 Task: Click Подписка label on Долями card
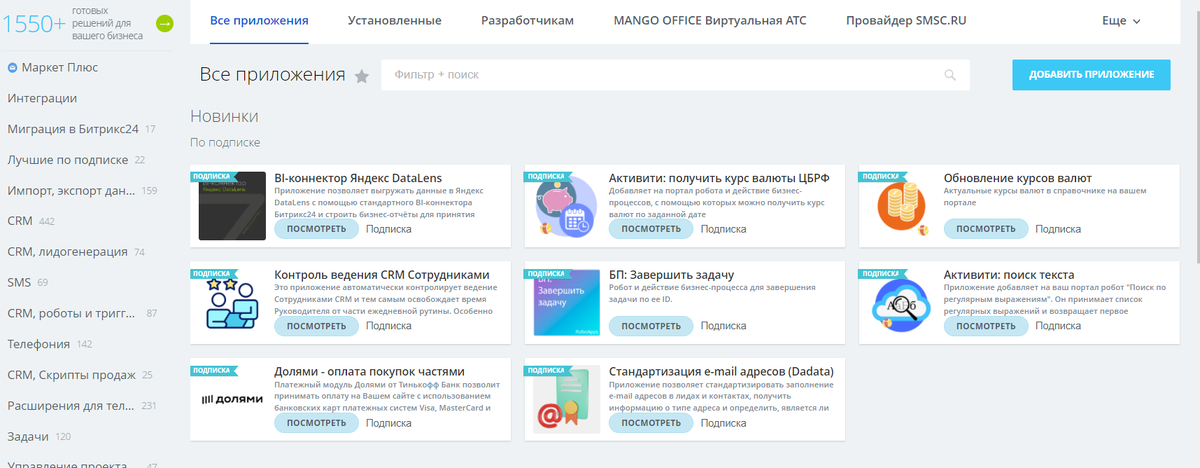point(388,423)
